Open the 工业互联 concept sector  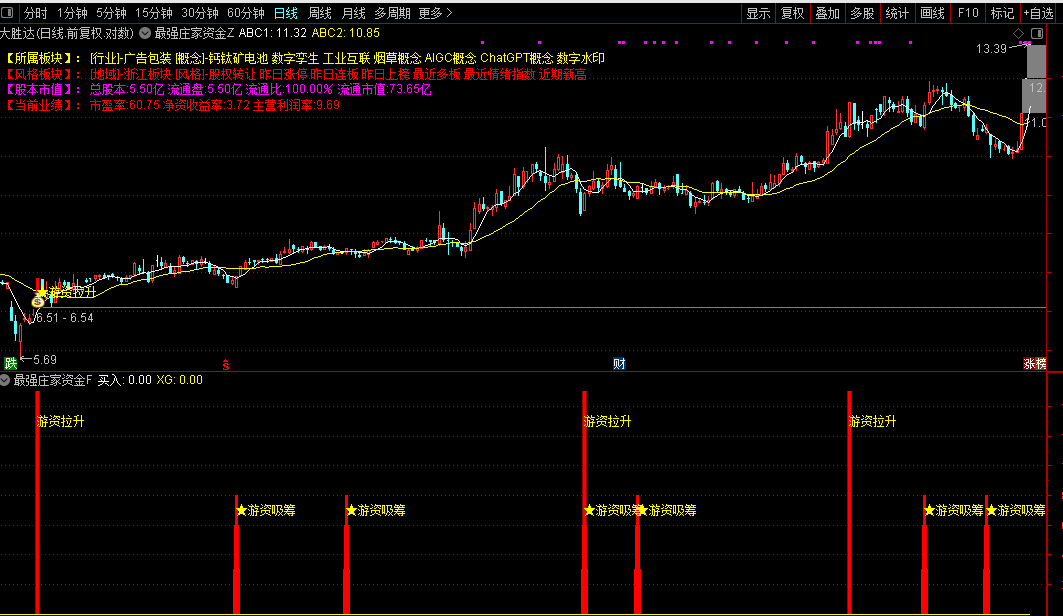346,59
